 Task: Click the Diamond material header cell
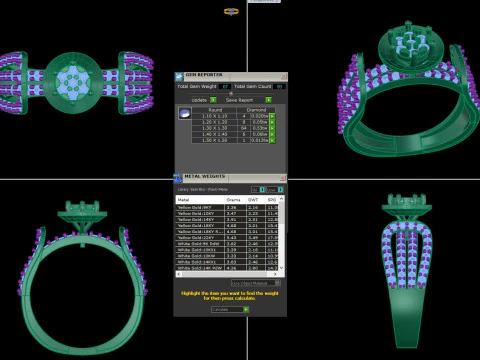click(256, 110)
